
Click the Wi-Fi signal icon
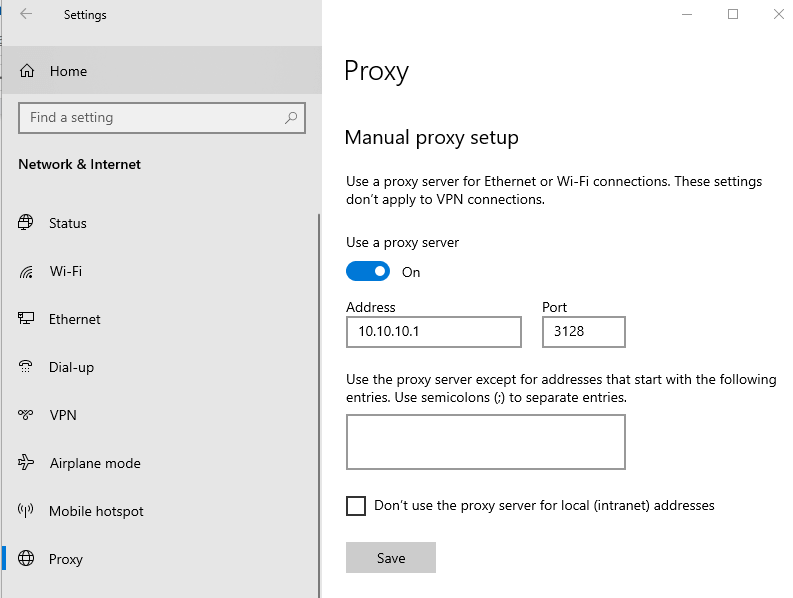tap(27, 271)
